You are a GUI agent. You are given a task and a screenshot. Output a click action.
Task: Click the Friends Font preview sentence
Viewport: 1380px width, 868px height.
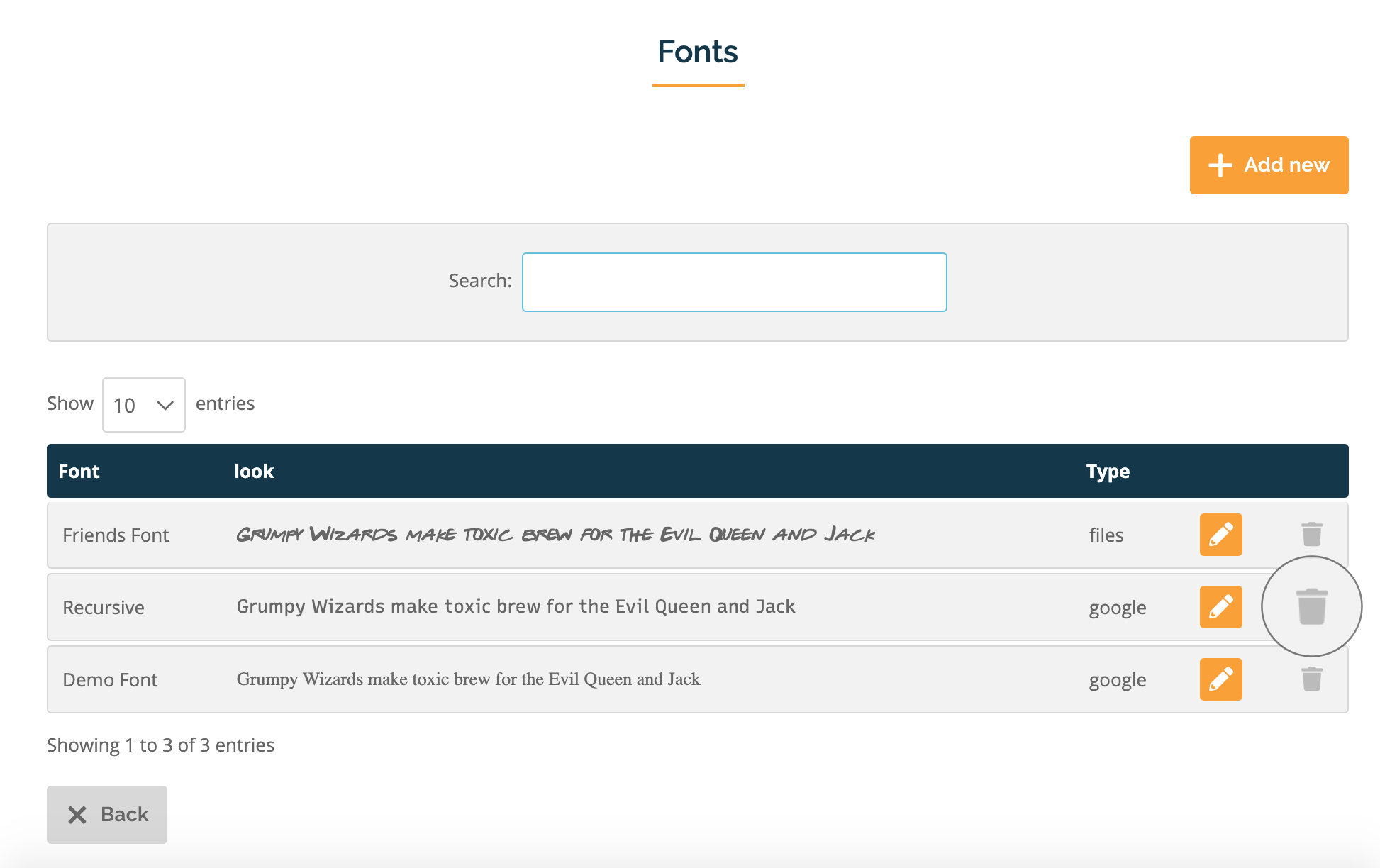[x=556, y=535]
